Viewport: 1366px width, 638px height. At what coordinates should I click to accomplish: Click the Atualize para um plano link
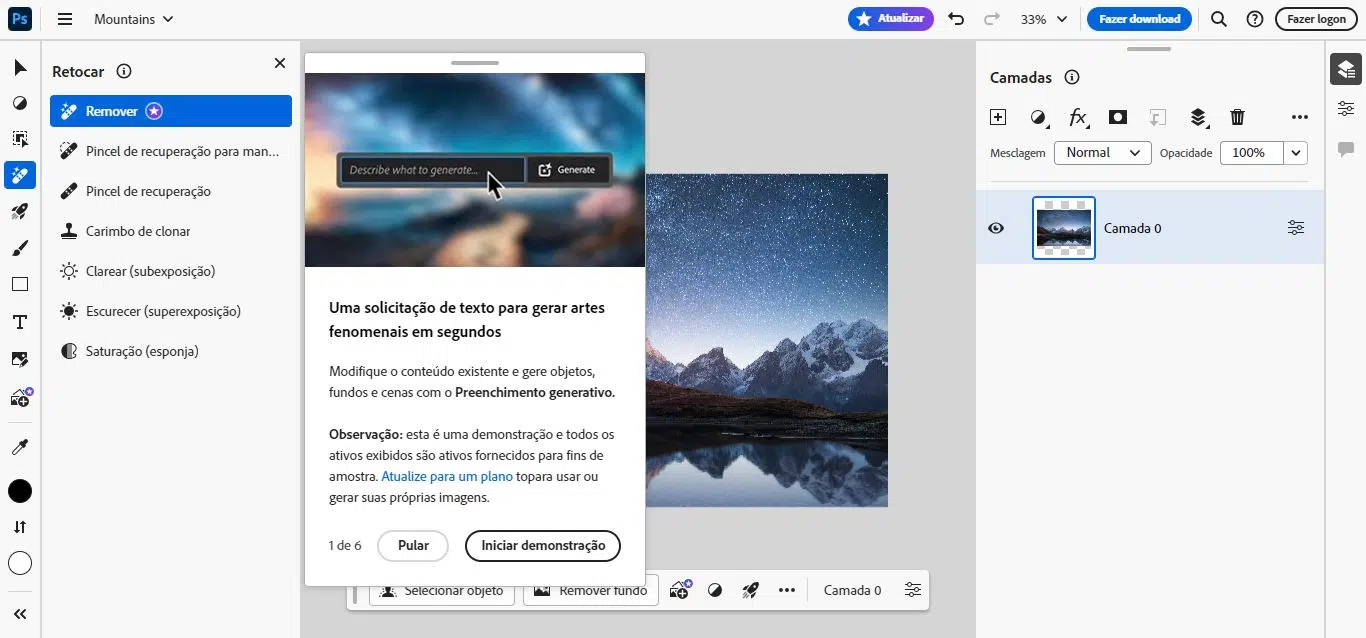click(446, 476)
